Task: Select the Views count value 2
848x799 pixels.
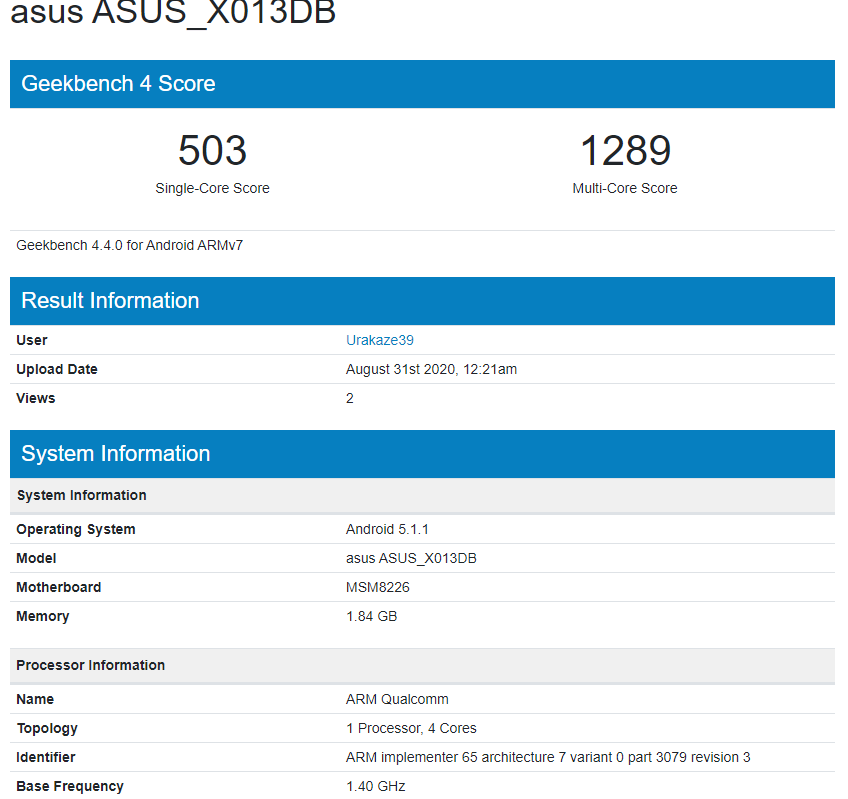Action: coord(350,399)
